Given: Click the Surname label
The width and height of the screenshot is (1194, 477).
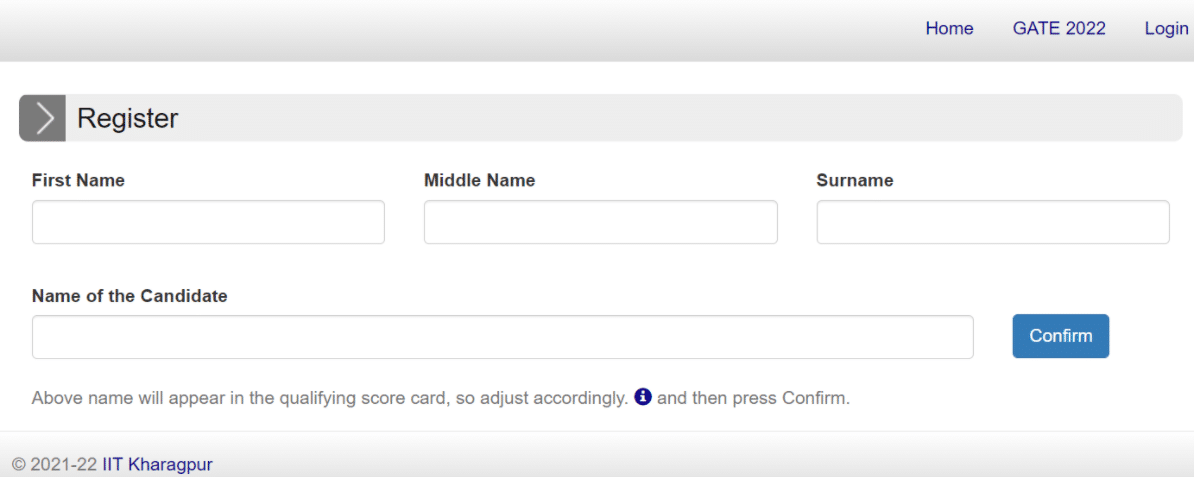Looking at the screenshot, I should 855,181.
